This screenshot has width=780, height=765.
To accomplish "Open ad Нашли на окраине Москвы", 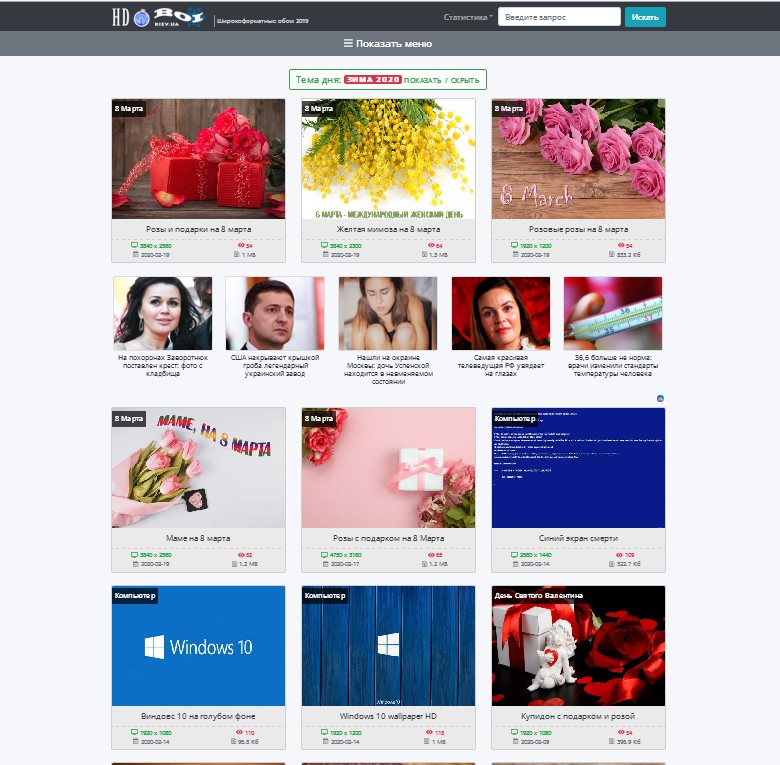I will tap(388, 331).
